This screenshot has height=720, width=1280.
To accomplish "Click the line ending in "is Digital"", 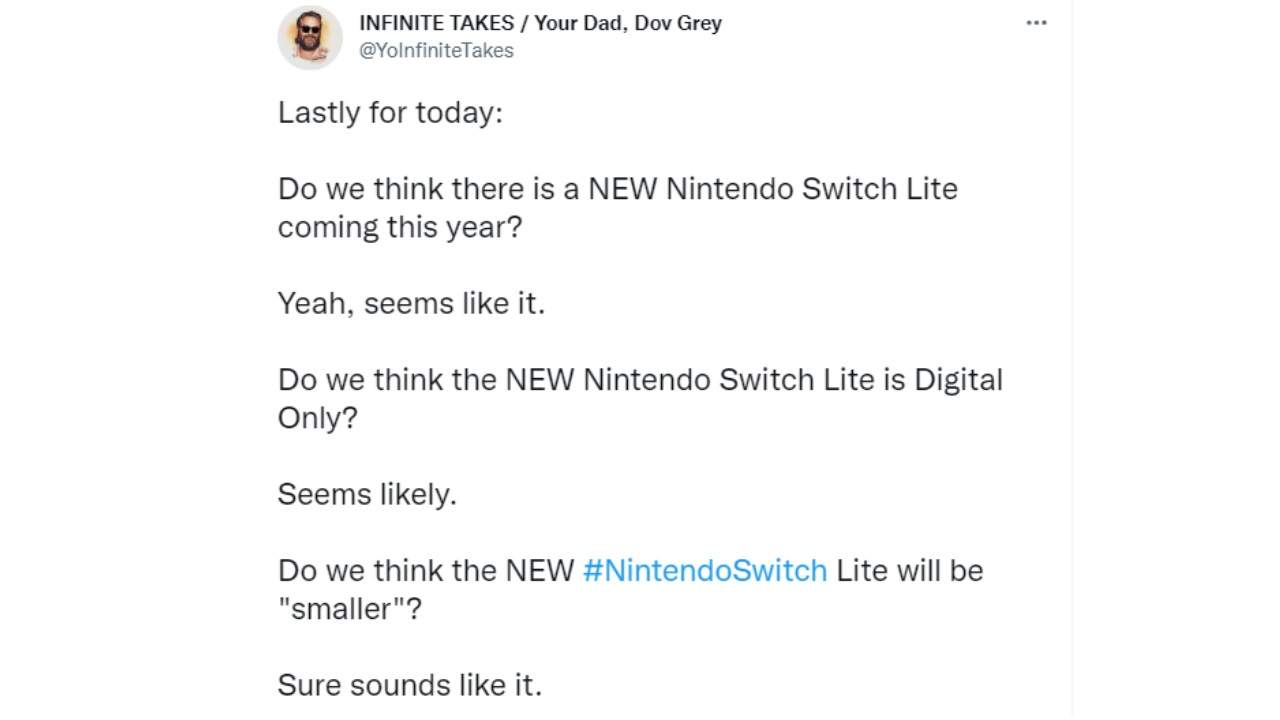I will 640,380.
